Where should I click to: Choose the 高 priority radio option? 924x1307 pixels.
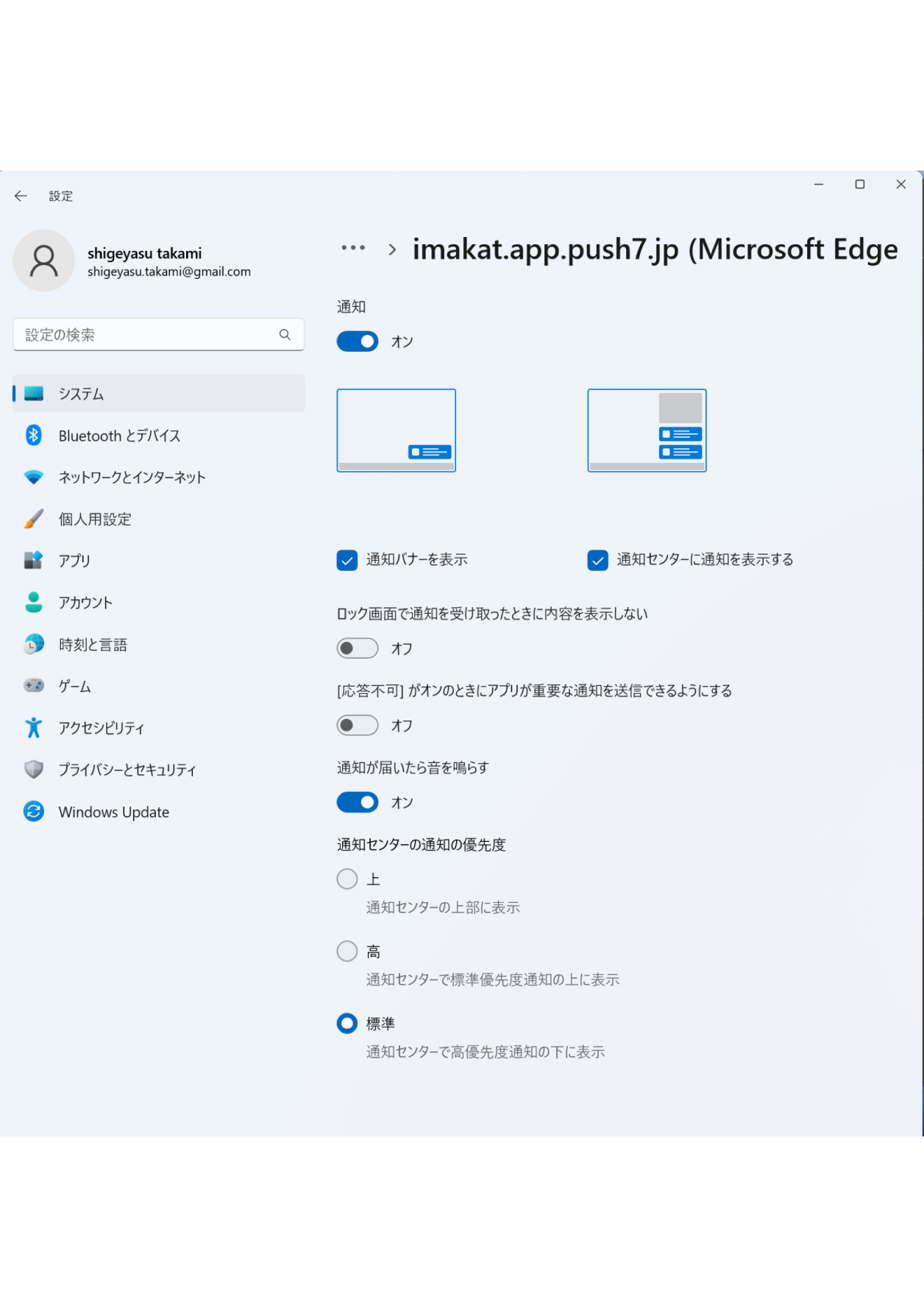click(347, 951)
